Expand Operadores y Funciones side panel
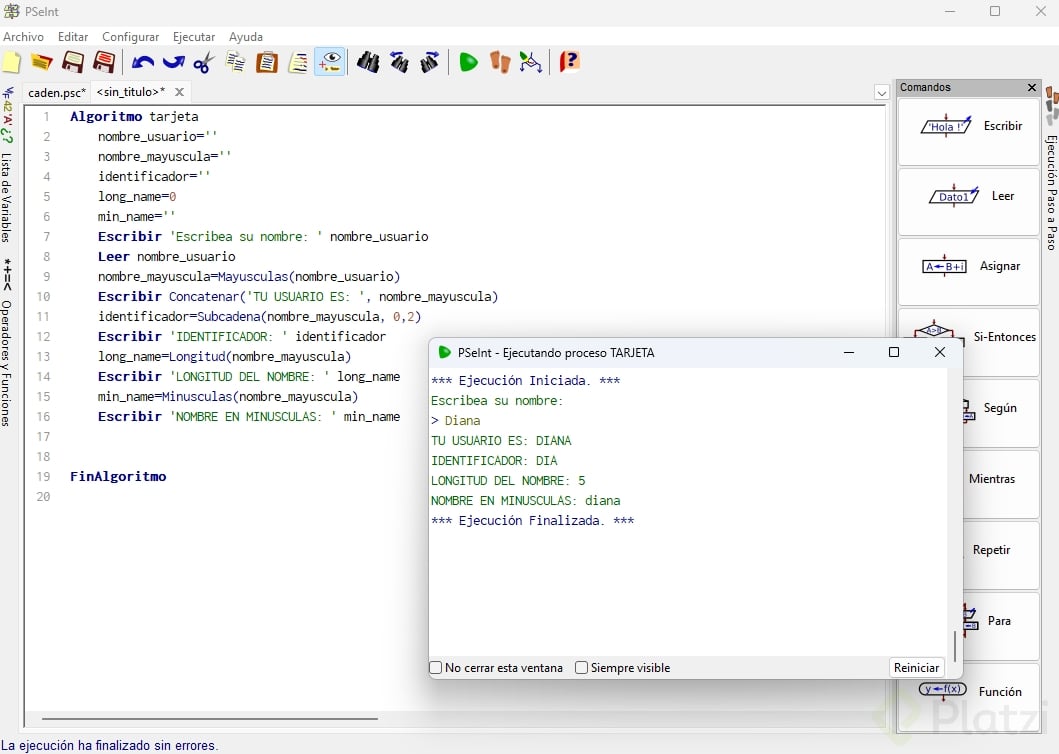The image size is (1059, 754). [x=7, y=360]
